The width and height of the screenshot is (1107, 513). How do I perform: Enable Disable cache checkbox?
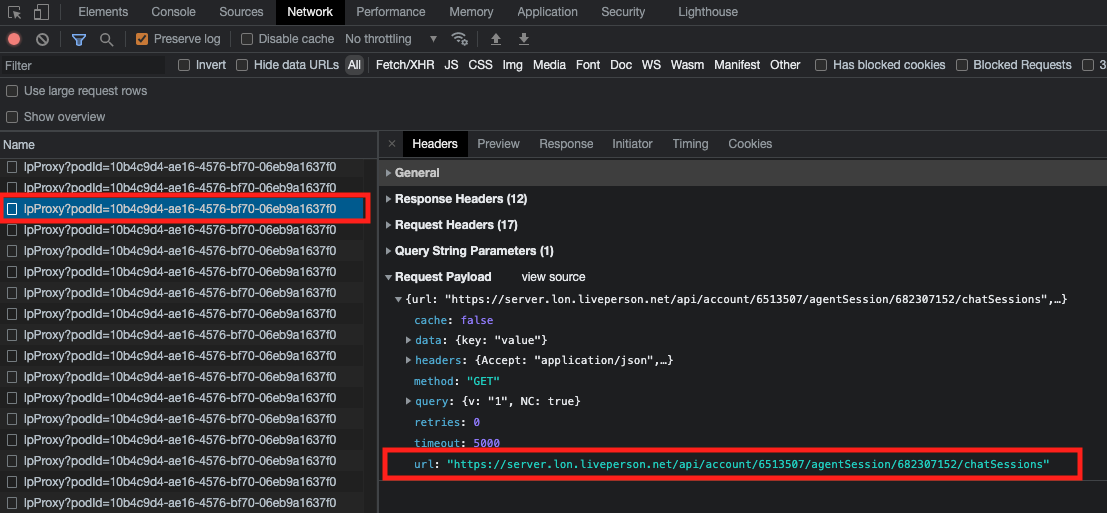click(x=246, y=39)
